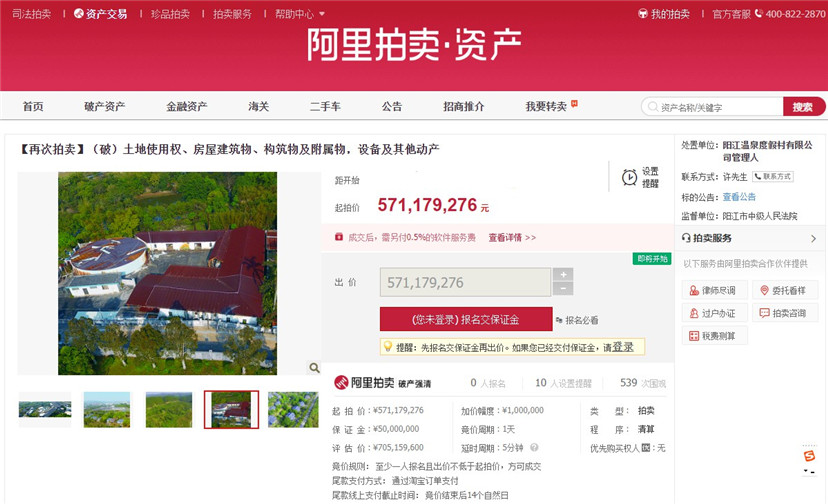Open the 公告 navigation tab
828x504 pixels.
point(392,107)
